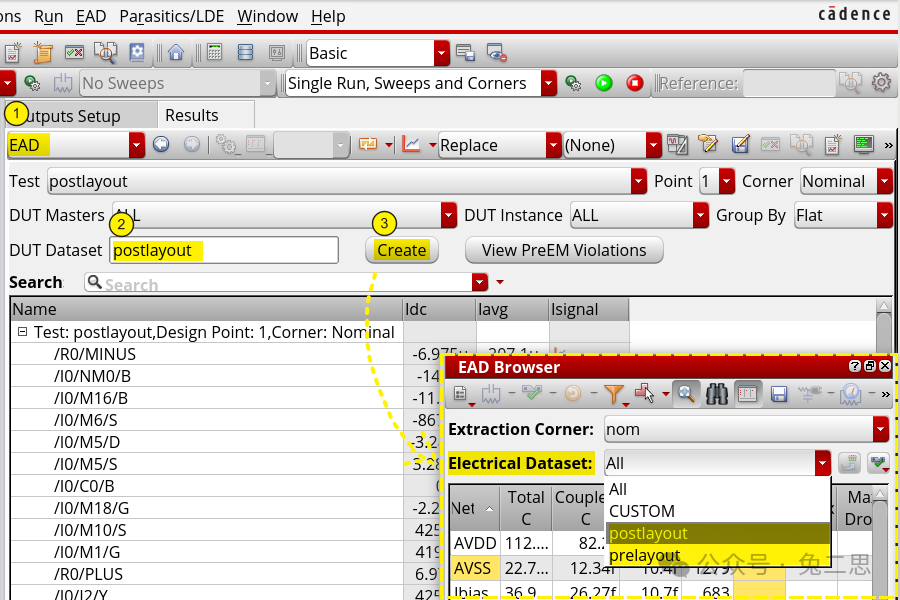Screen dimensions: 900x600
Task: Open the Group By Flat dropdown
Action: pos(884,215)
